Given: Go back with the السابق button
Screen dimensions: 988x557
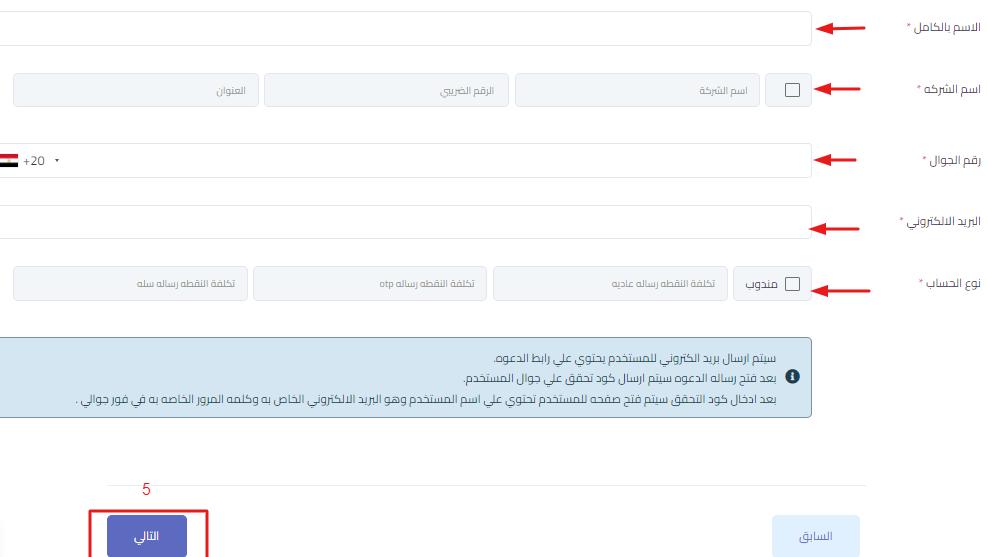Looking at the screenshot, I should coord(815,536).
